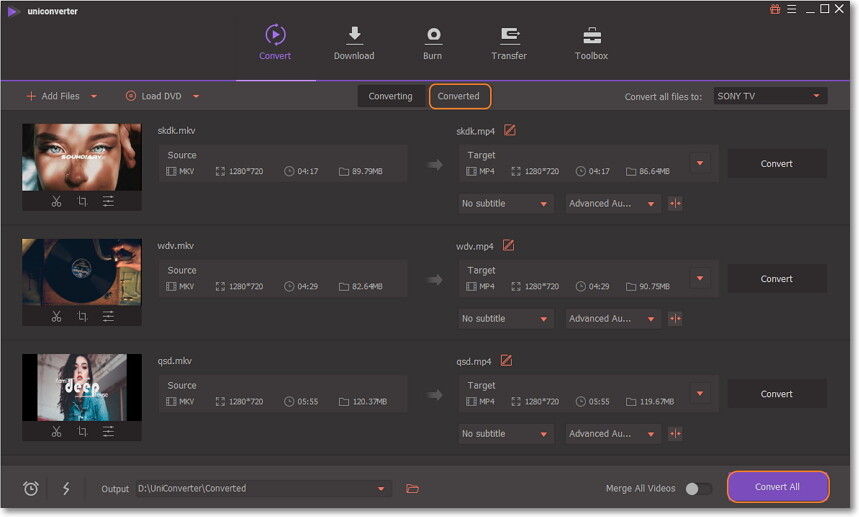
Task: Open the scheduler alarm clock icon
Action: (x=31, y=489)
